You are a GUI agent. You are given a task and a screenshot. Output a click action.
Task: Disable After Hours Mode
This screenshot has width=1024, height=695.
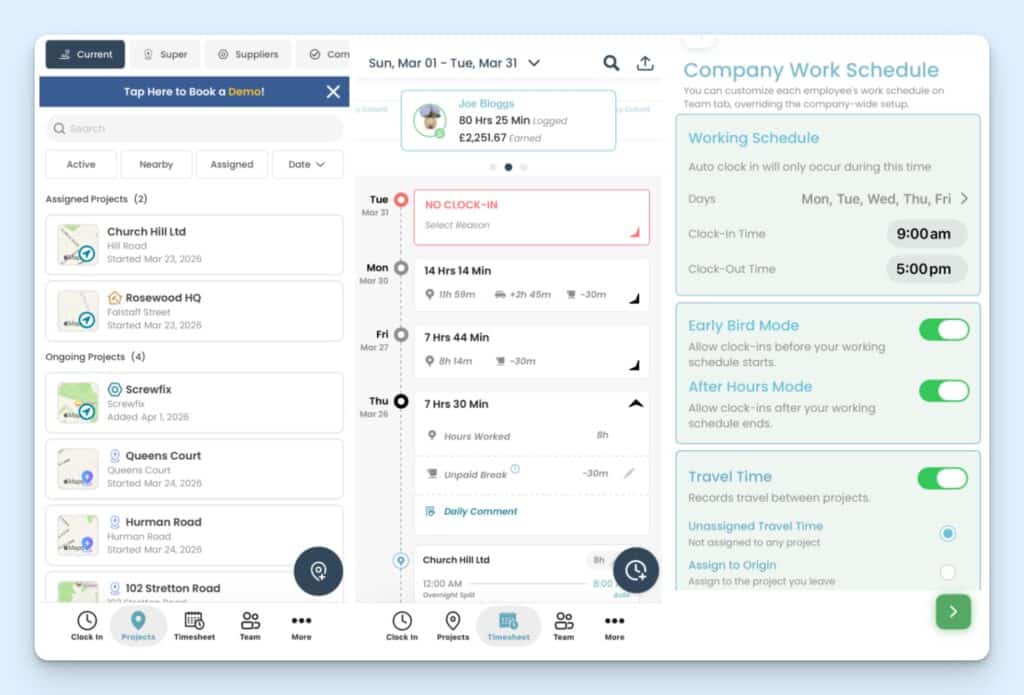coord(943,391)
